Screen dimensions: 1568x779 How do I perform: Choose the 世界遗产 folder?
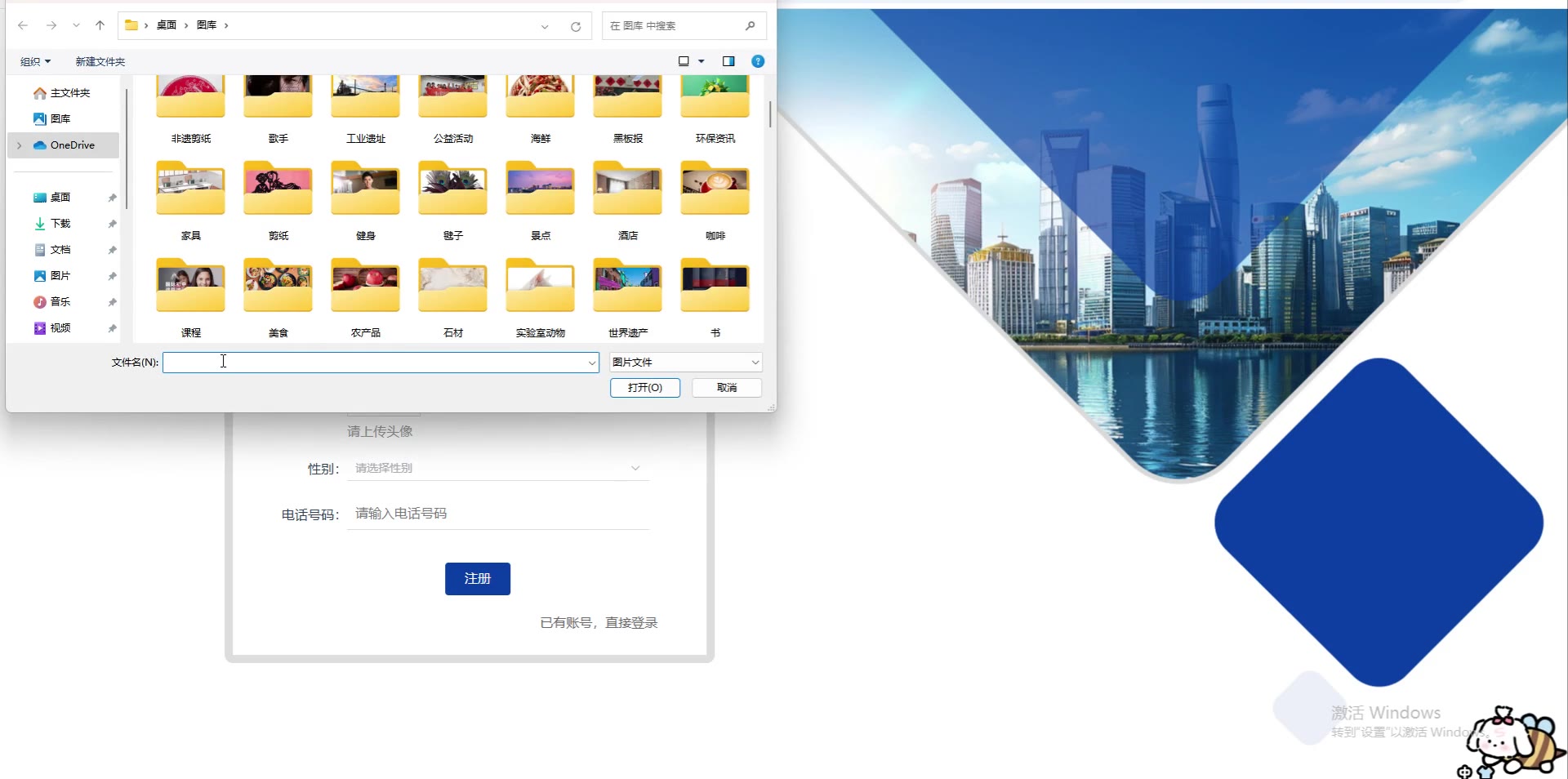coord(627,297)
